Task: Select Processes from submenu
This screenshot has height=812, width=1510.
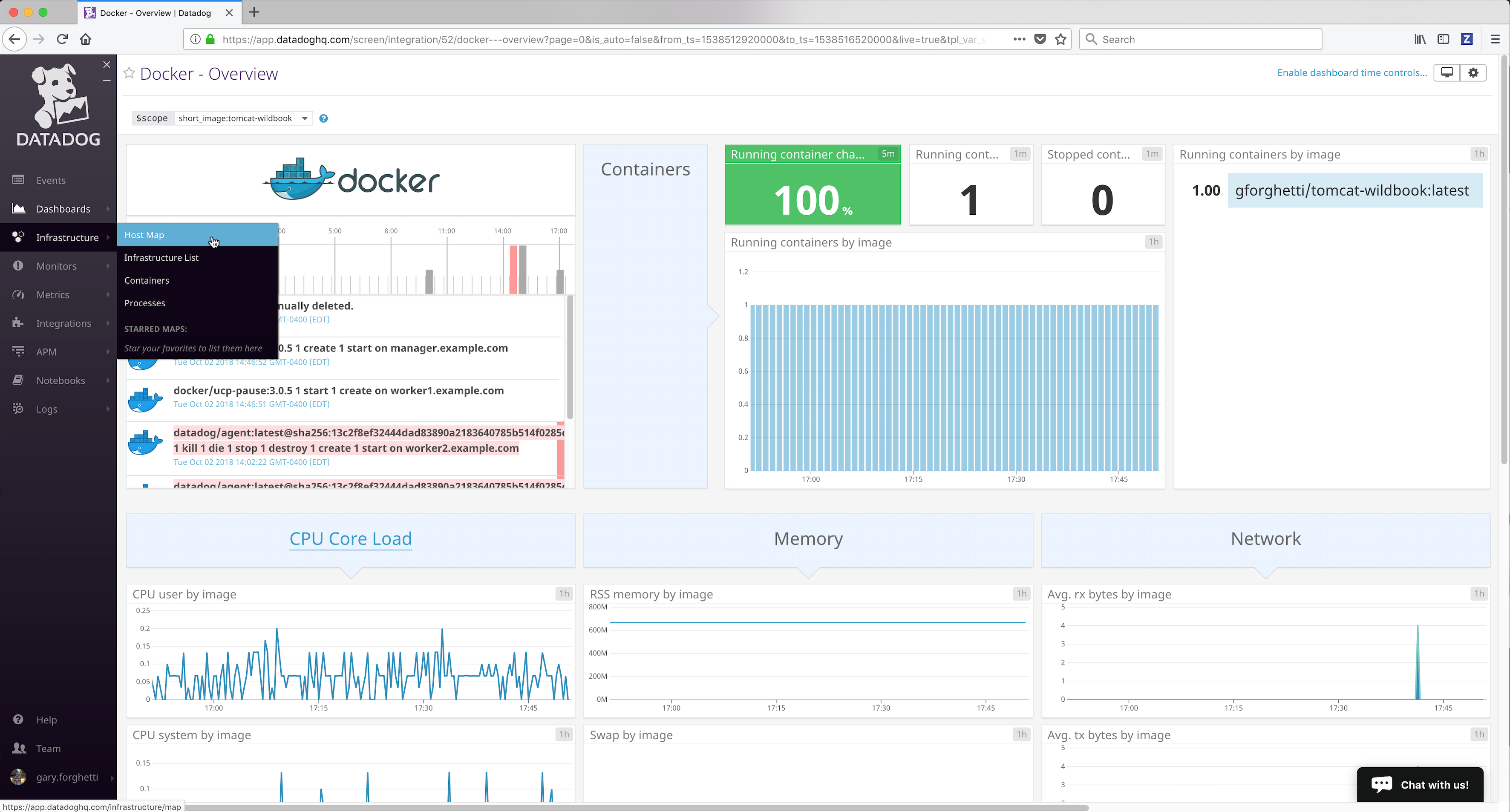Action: click(x=198, y=303)
